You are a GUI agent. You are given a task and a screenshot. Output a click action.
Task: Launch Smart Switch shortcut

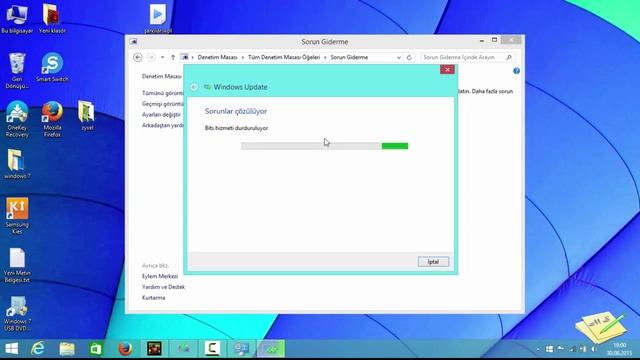pos(52,67)
